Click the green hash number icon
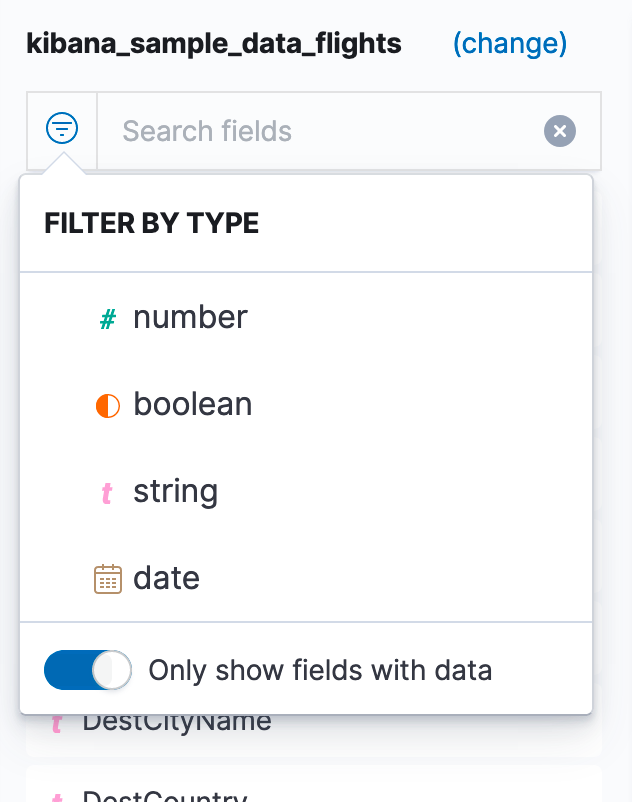 tap(107, 319)
